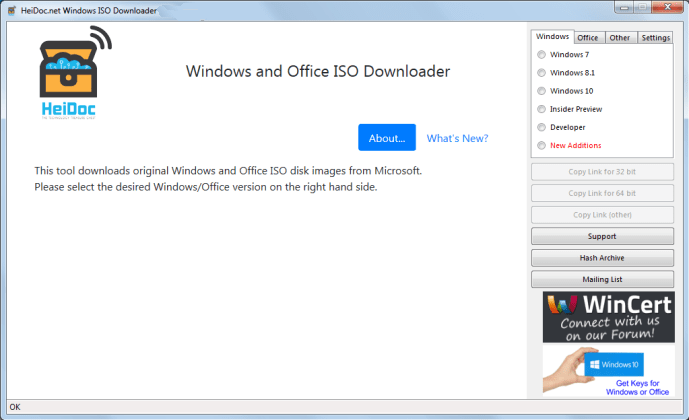This screenshot has width=689, height=420.
Task: Click the blue About... button
Action: click(x=387, y=138)
